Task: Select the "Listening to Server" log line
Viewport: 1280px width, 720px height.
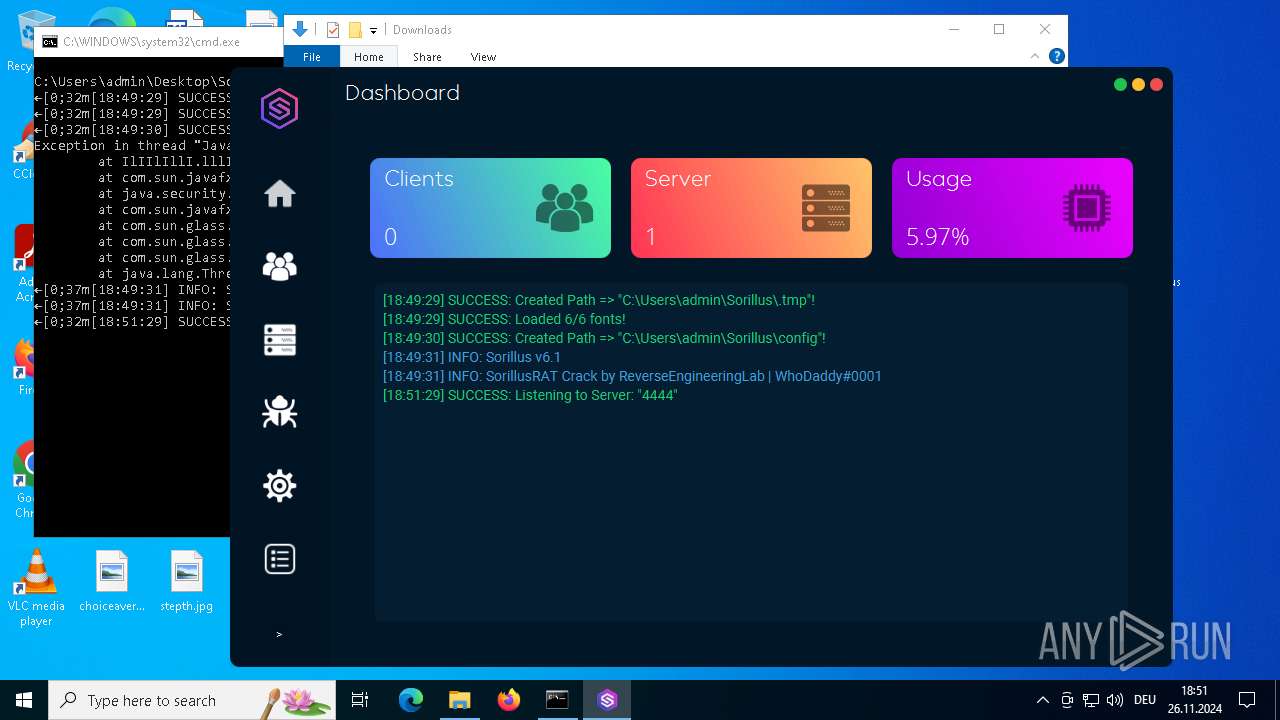Action: [530, 395]
